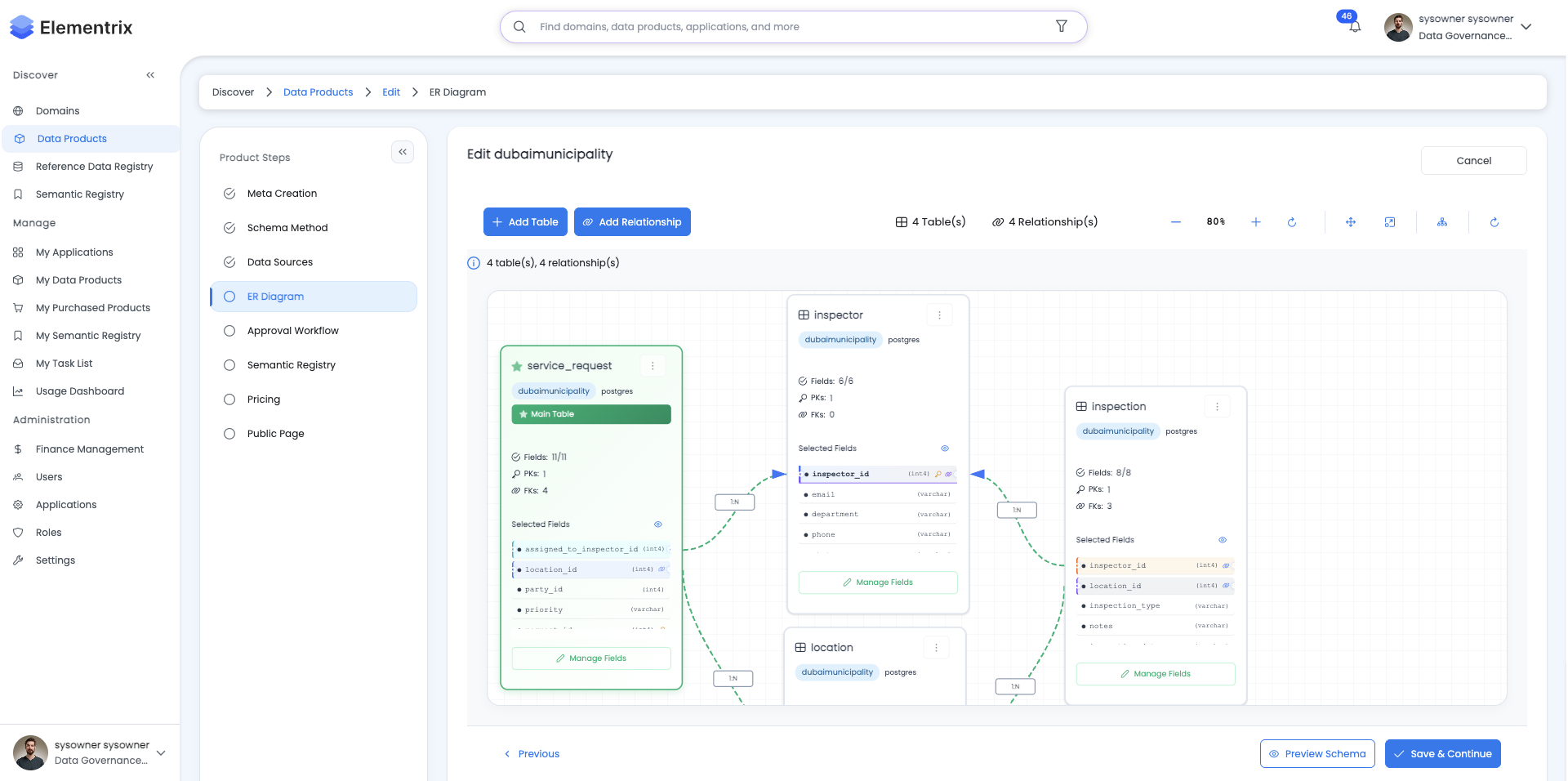This screenshot has height=781, width=1568.
Task: Open the notifications bell
Action: coord(1355,26)
